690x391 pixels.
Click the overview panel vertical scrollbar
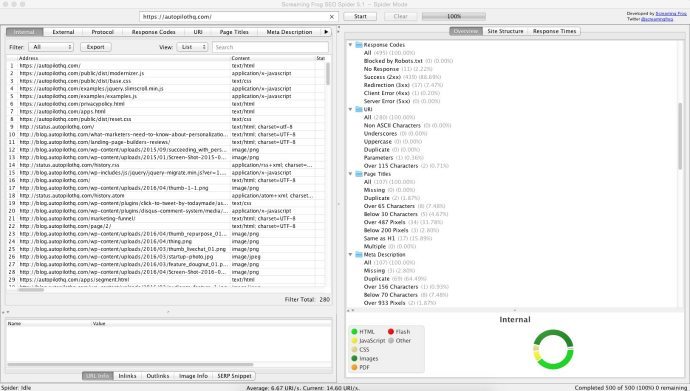(680, 136)
